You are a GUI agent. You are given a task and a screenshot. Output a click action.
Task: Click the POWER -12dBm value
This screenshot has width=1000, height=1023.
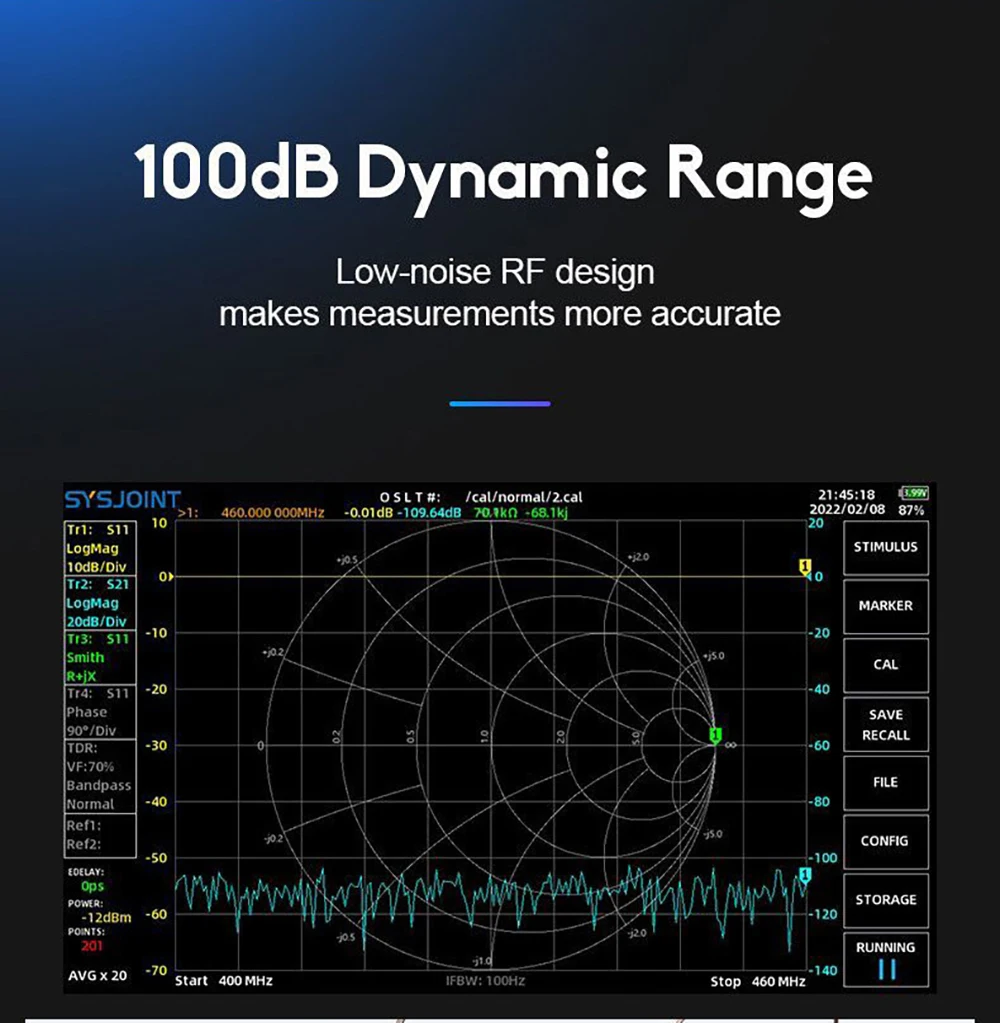[106, 917]
